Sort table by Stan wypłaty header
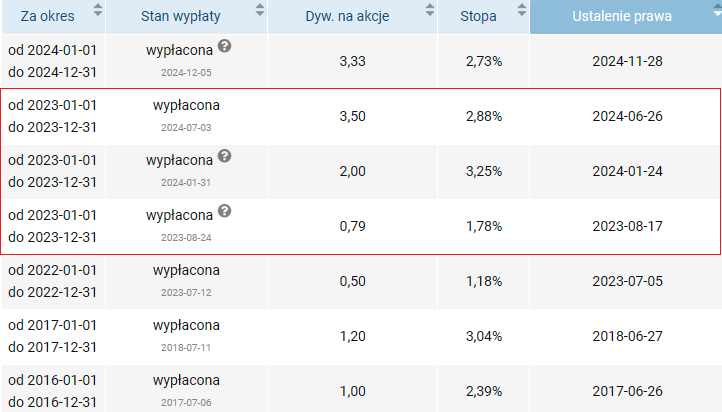This screenshot has height=412, width=722. point(180,16)
